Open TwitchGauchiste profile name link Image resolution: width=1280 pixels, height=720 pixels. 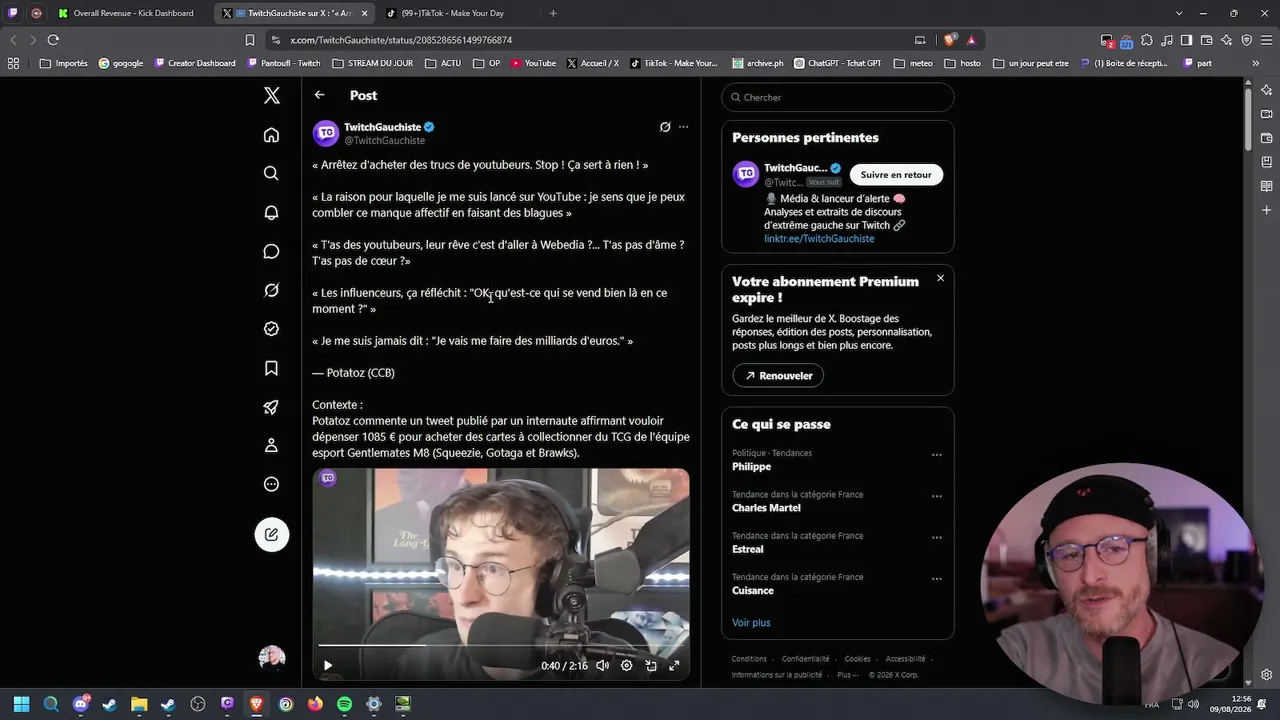click(382, 127)
